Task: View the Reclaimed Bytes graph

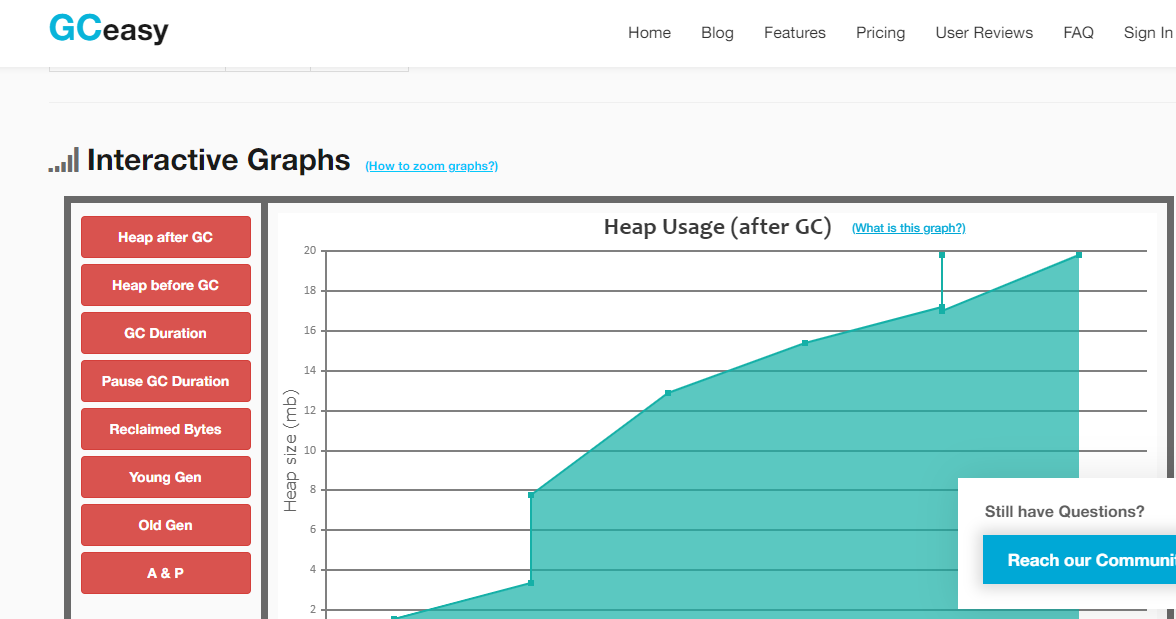Action: 166,429
